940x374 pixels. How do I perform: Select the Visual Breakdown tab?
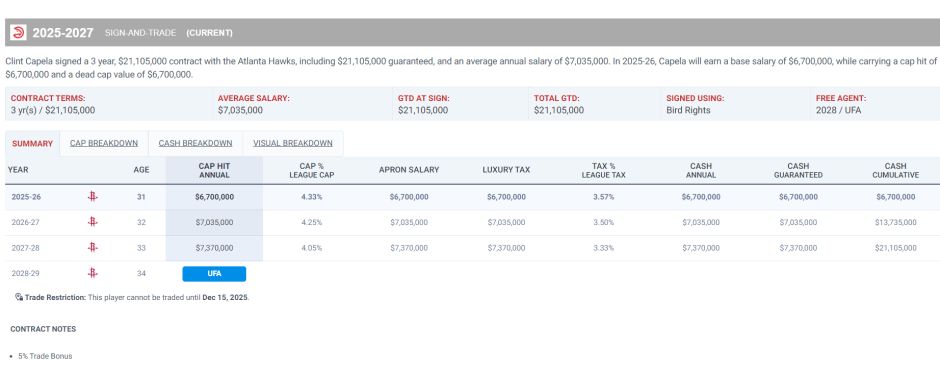click(x=293, y=143)
